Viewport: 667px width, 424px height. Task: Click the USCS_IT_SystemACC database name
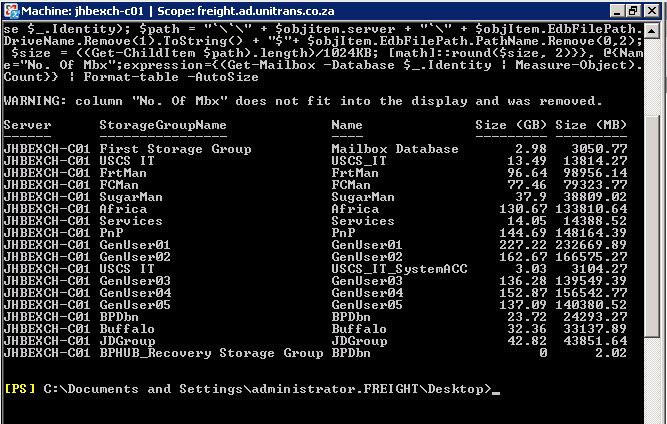(399, 269)
